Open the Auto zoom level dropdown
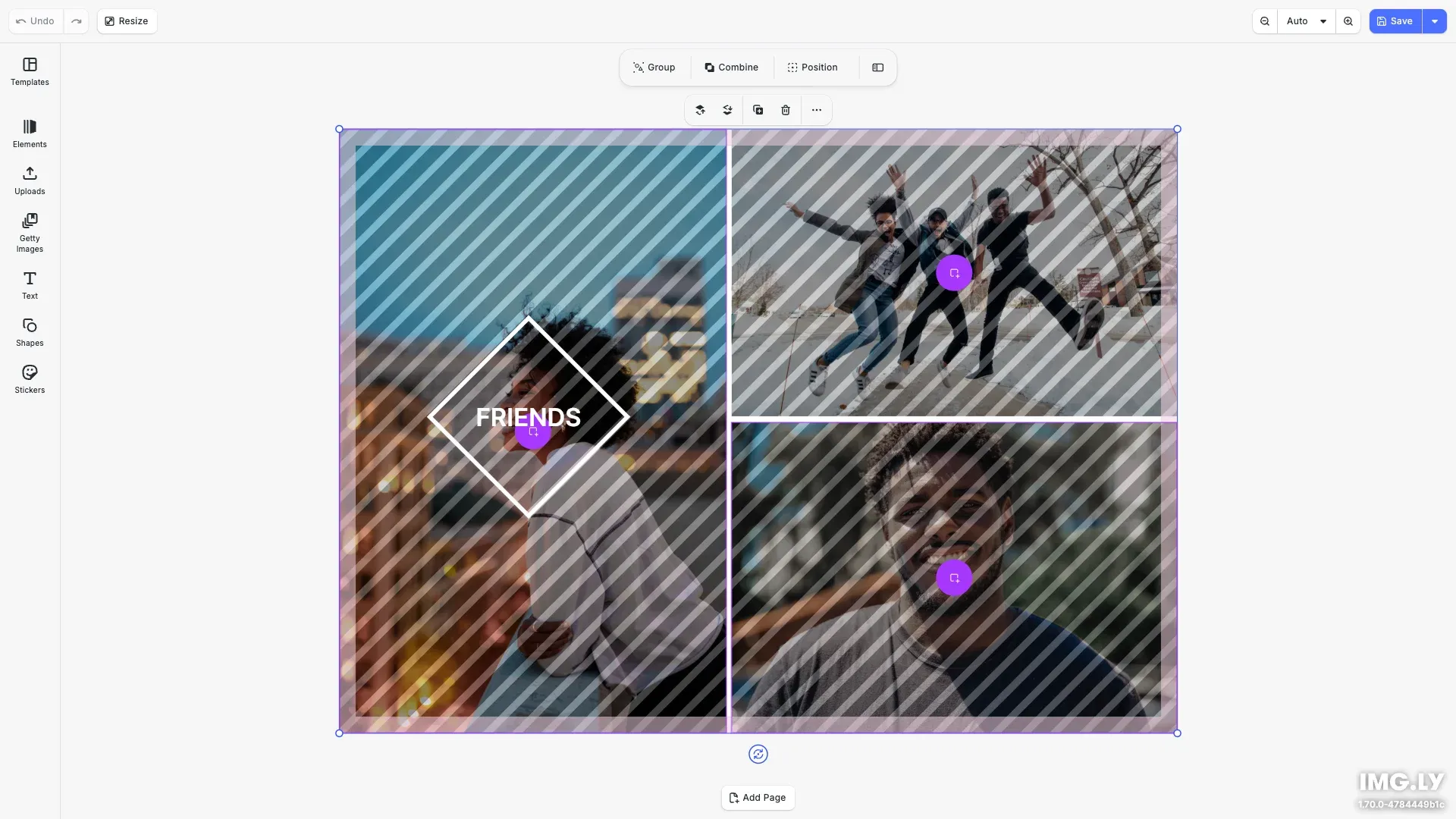The image size is (1456, 819). click(1307, 21)
